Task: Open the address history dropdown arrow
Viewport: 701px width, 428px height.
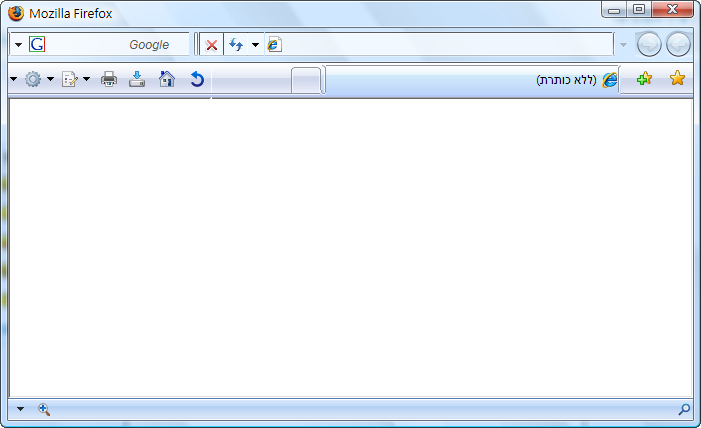Action: click(x=255, y=45)
